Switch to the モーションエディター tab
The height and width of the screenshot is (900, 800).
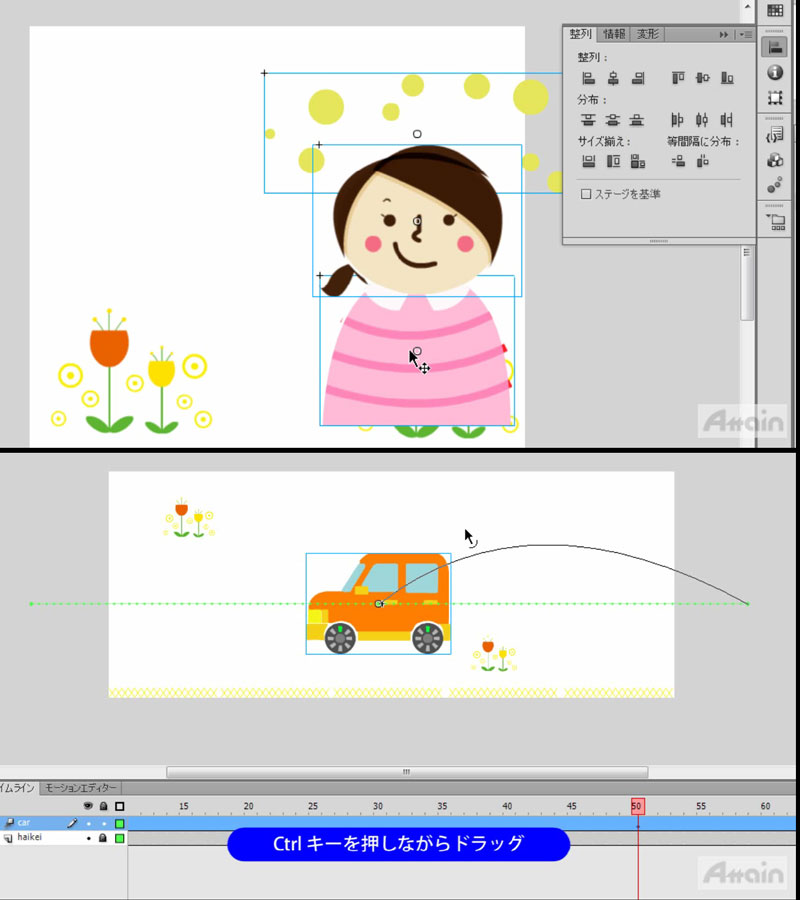(x=80, y=788)
